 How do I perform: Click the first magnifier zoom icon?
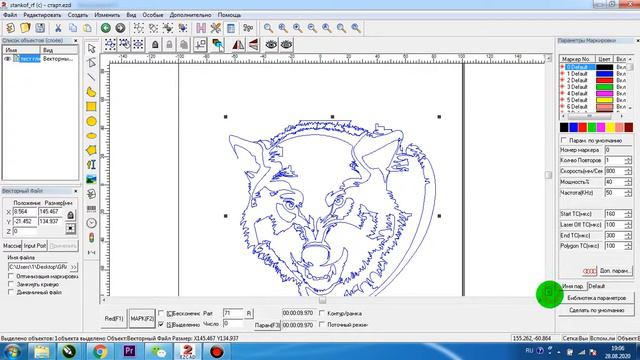pos(268,28)
